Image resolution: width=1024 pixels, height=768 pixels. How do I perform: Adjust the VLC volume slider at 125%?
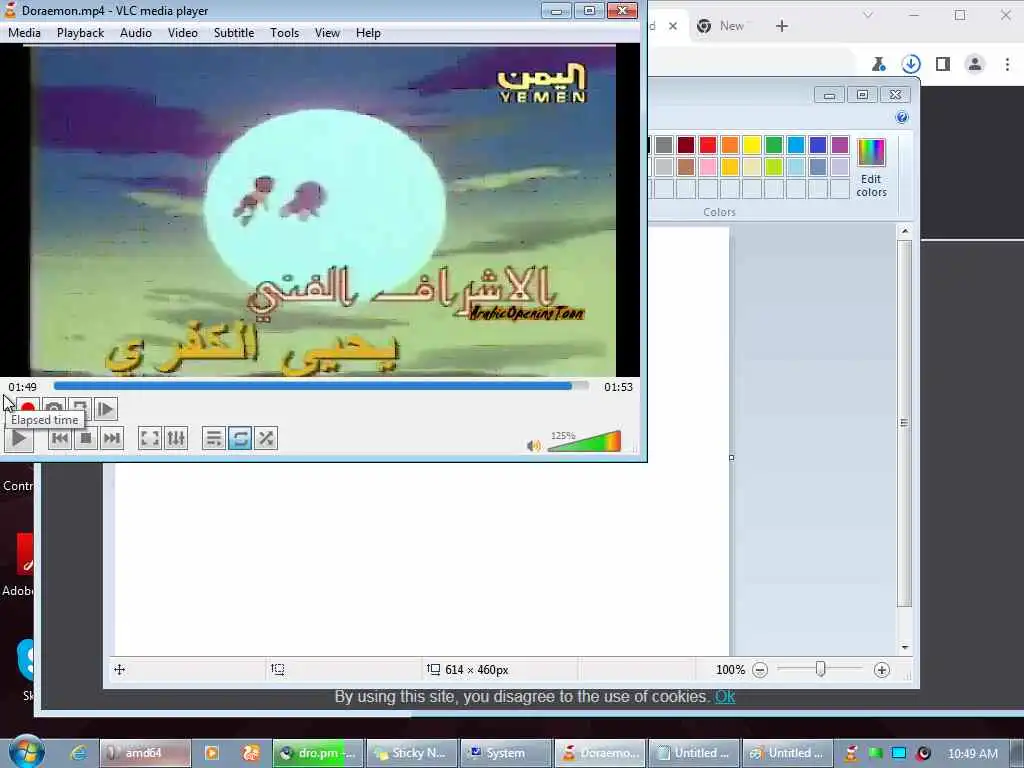[x=584, y=441]
